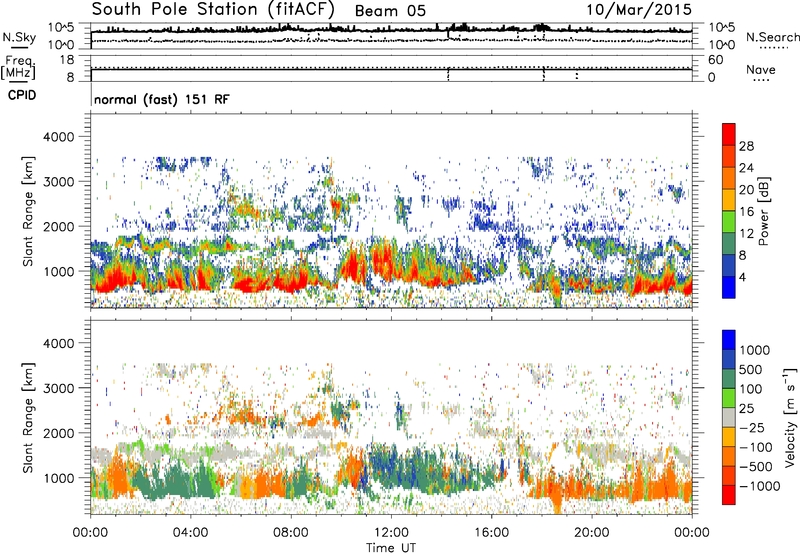Image resolution: width=800 pixels, height=554 pixels.
Task: Select the 'Beam 05' label
Action: [390, 11]
